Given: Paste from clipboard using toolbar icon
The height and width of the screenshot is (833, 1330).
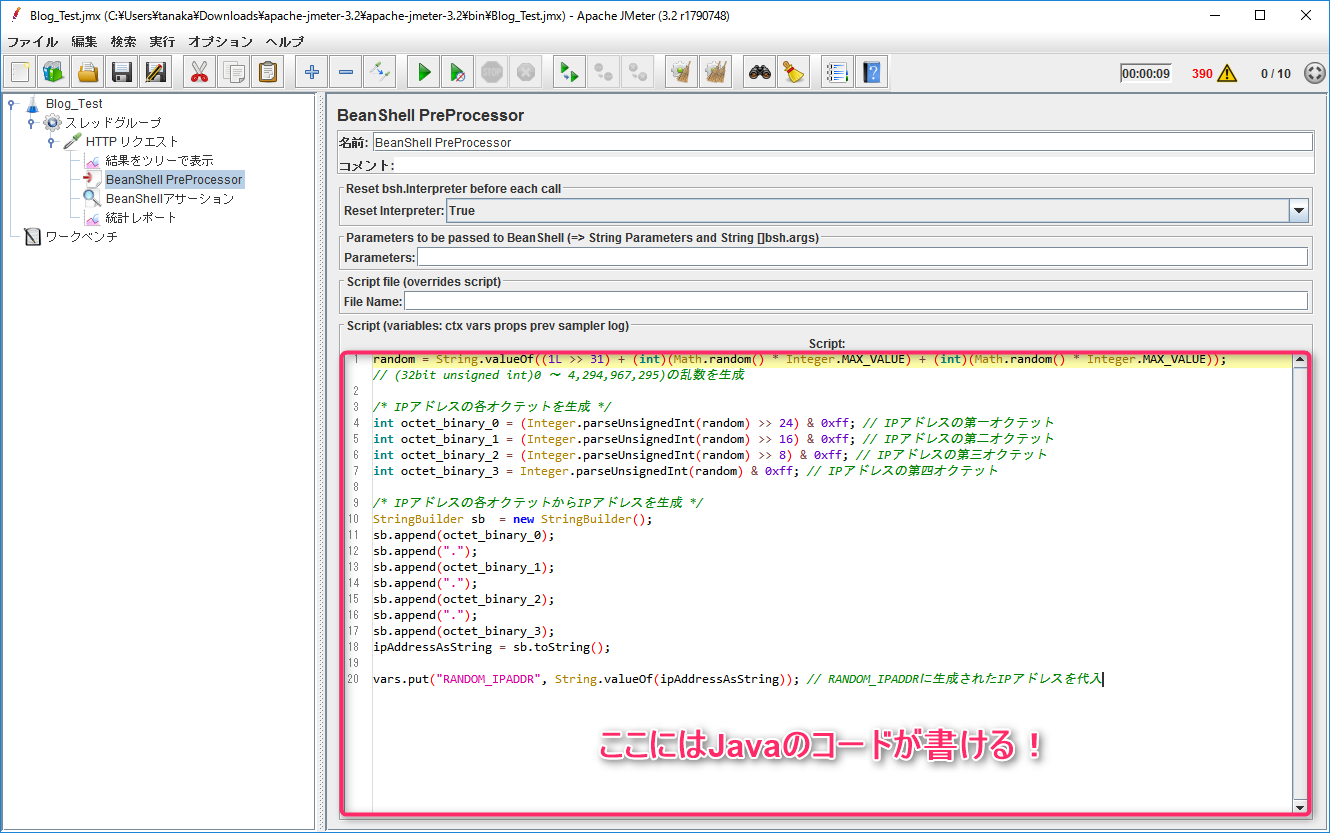Looking at the screenshot, I should pos(268,72).
